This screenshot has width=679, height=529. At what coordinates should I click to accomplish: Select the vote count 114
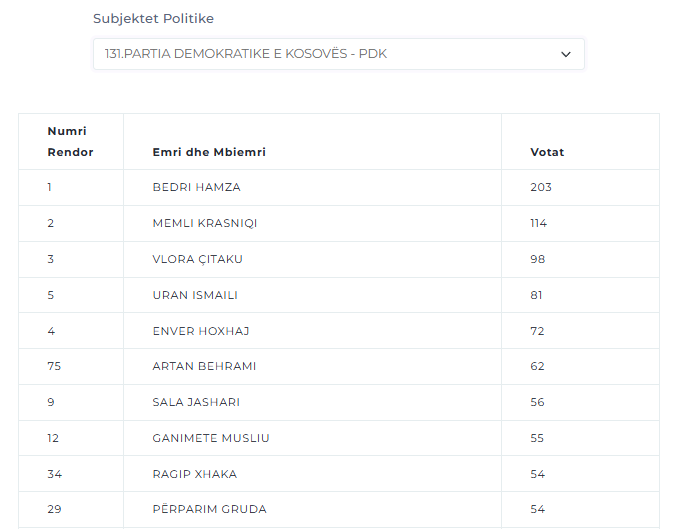coord(538,223)
